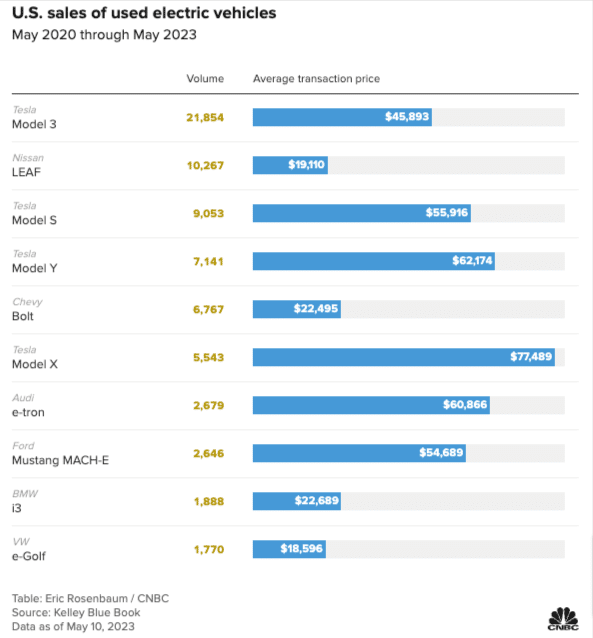
Task: Click the 21,854 volume figure
Action: click(x=205, y=118)
